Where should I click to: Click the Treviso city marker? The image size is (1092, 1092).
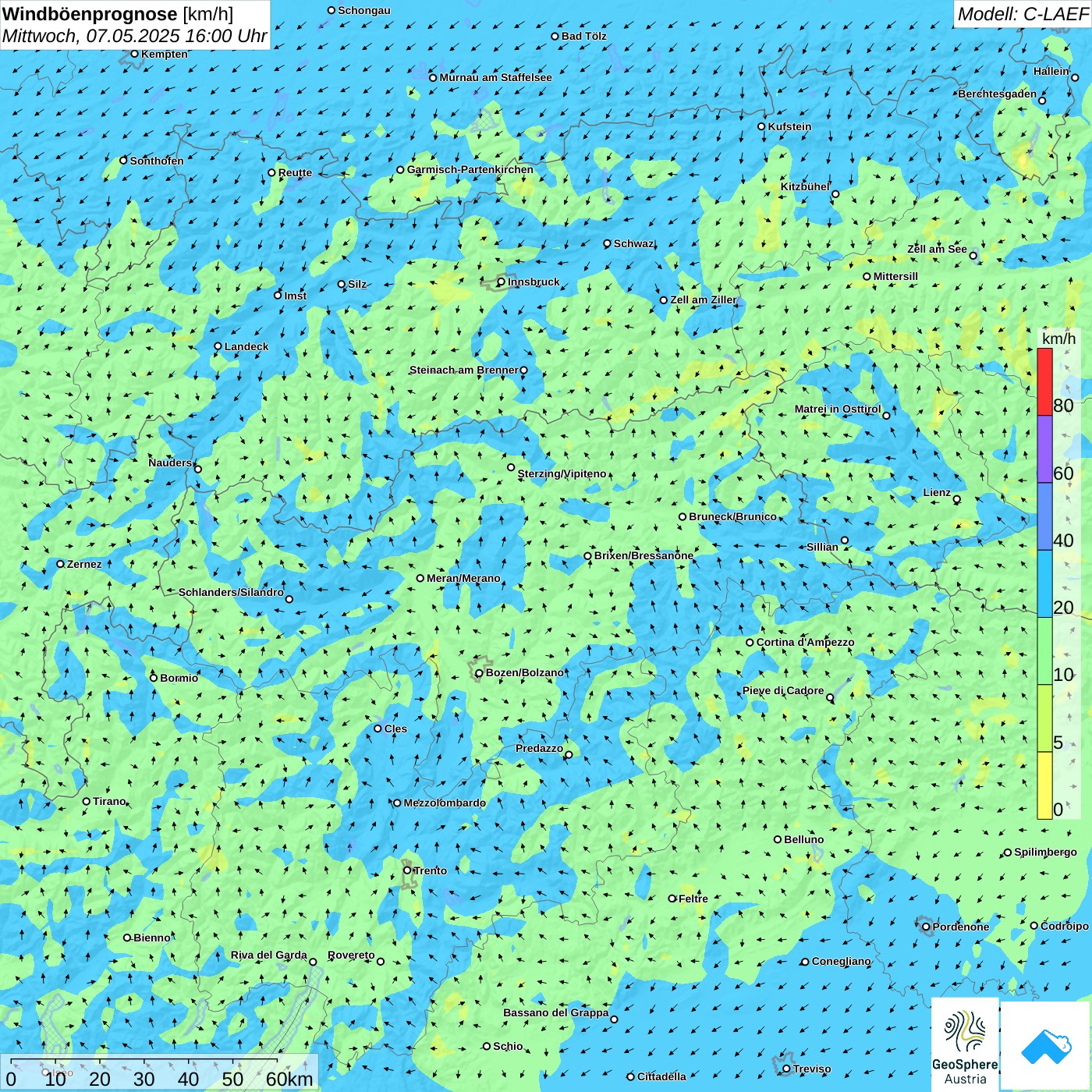787,1069
